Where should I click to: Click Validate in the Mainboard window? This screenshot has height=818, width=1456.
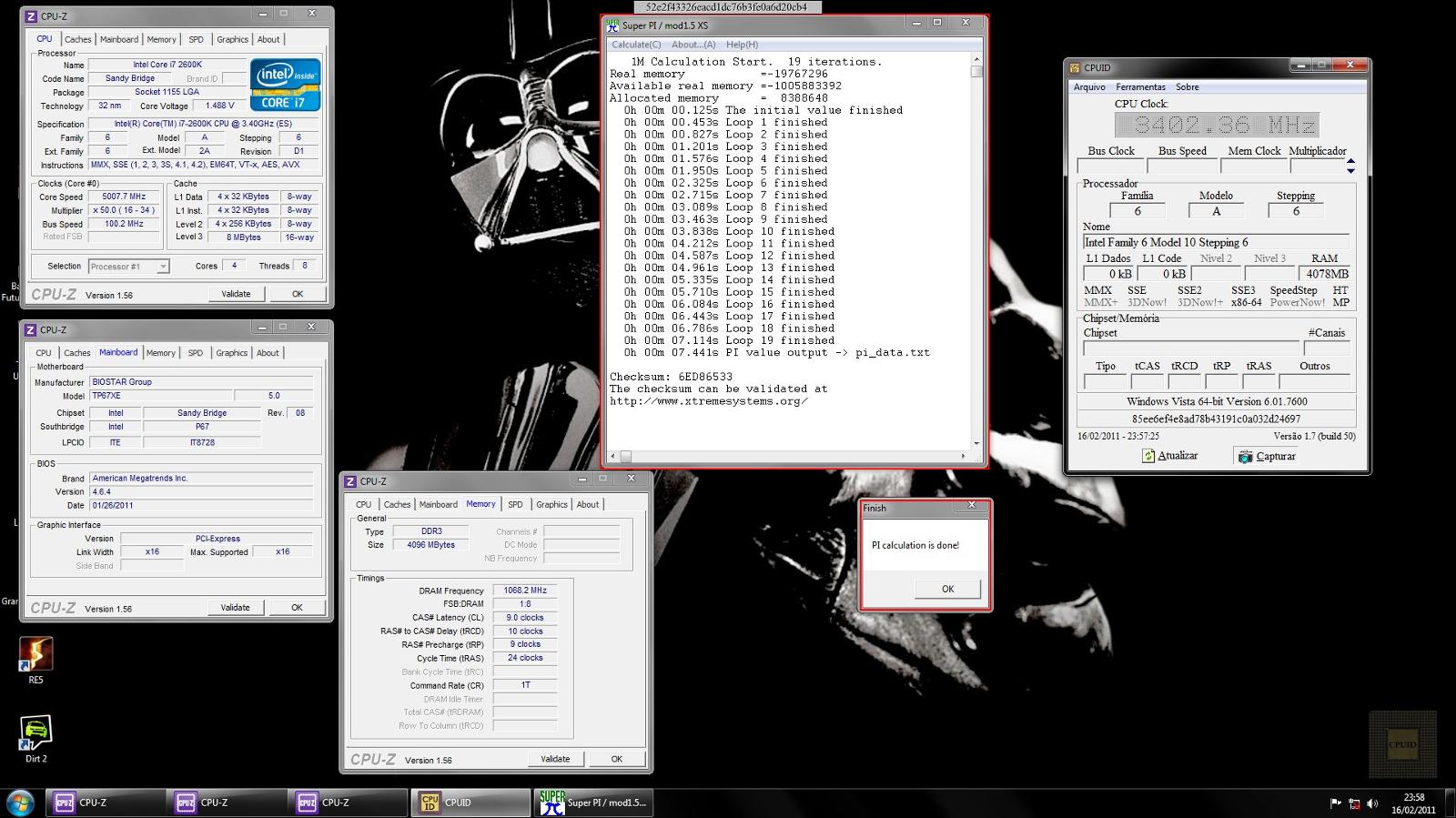[x=235, y=607]
